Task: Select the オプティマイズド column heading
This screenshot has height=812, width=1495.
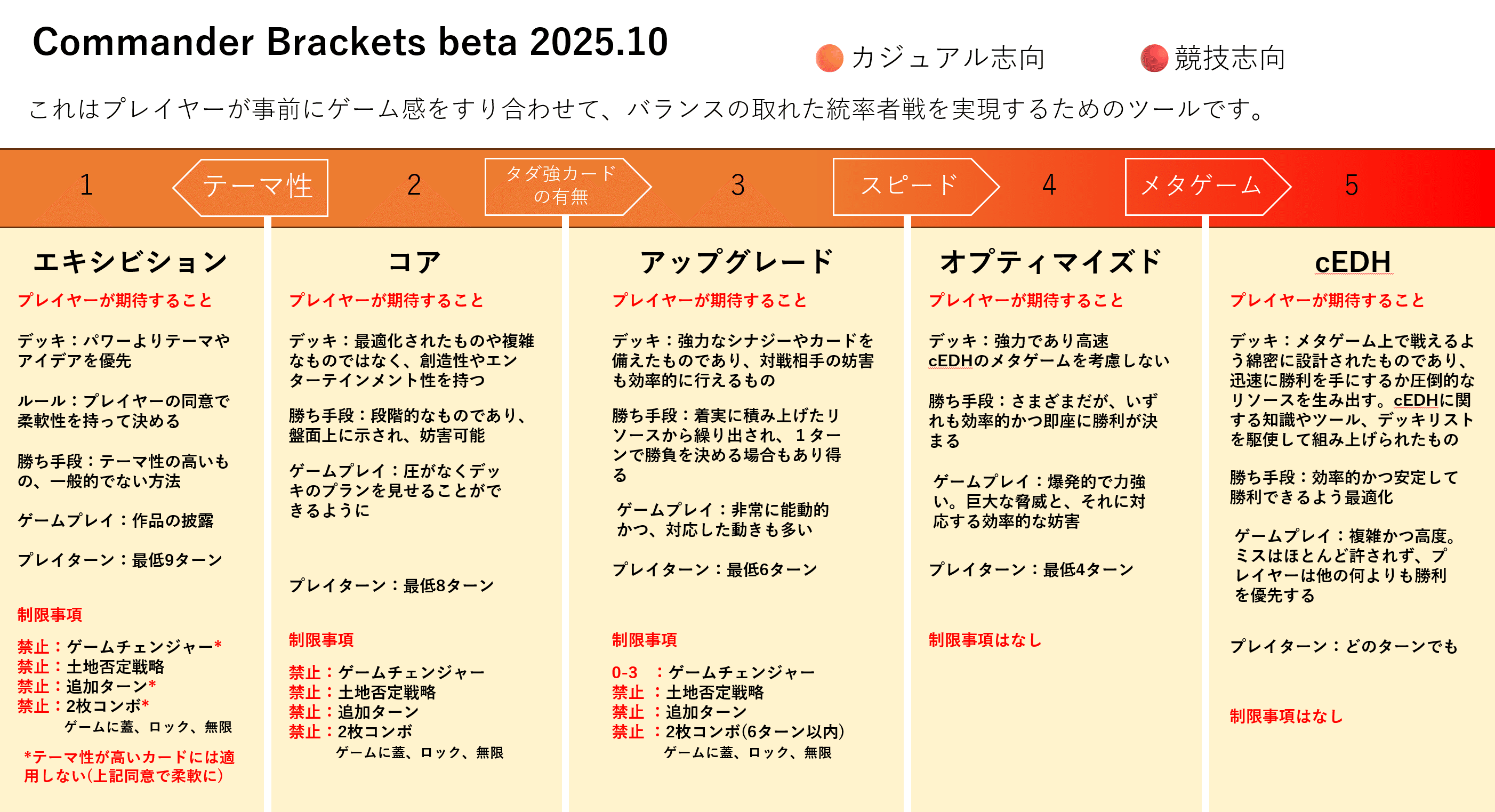Action: coord(1051,261)
